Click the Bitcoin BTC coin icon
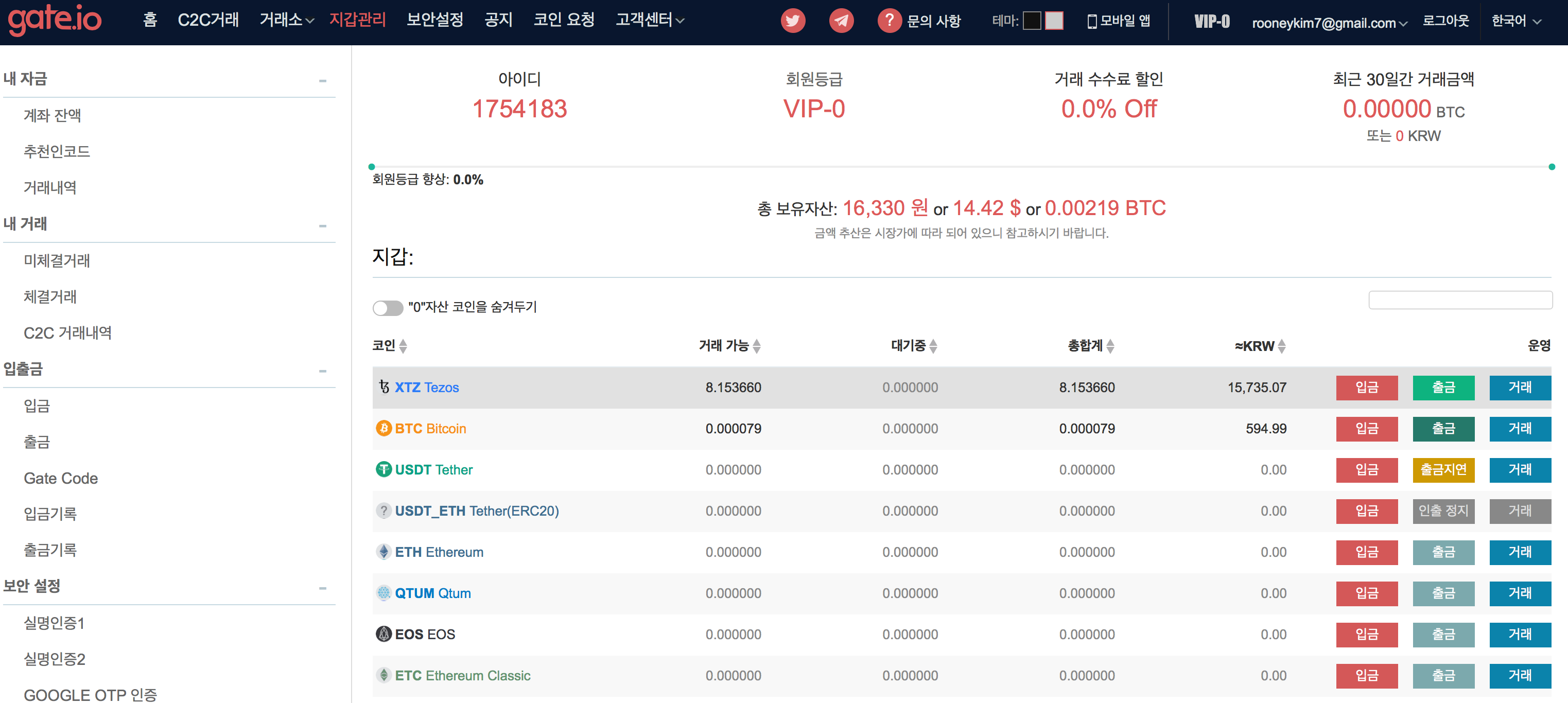Viewport: 1568px width, 703px height. tap(384, 429)
